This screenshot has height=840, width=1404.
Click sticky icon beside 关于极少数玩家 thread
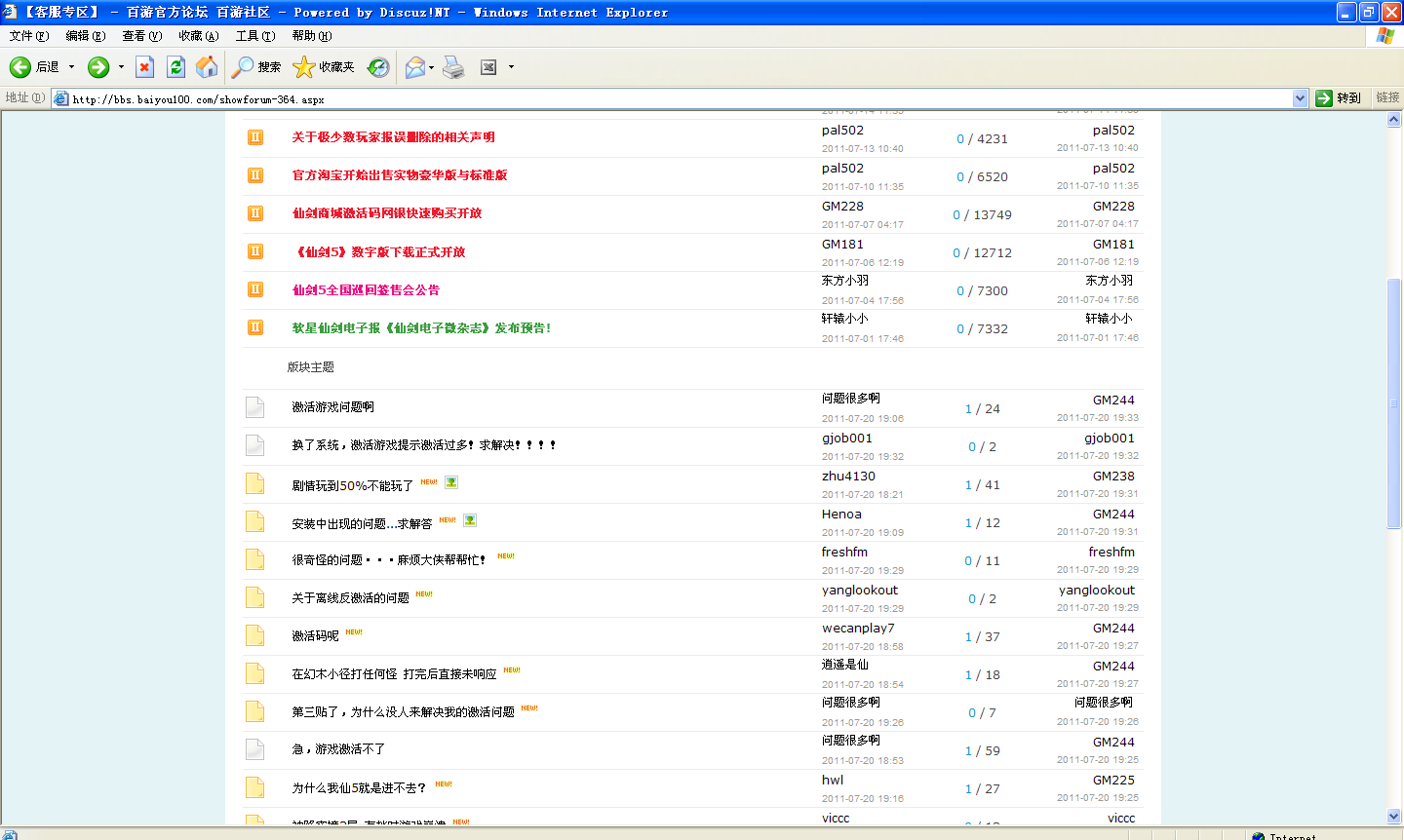tap(255, 137)
